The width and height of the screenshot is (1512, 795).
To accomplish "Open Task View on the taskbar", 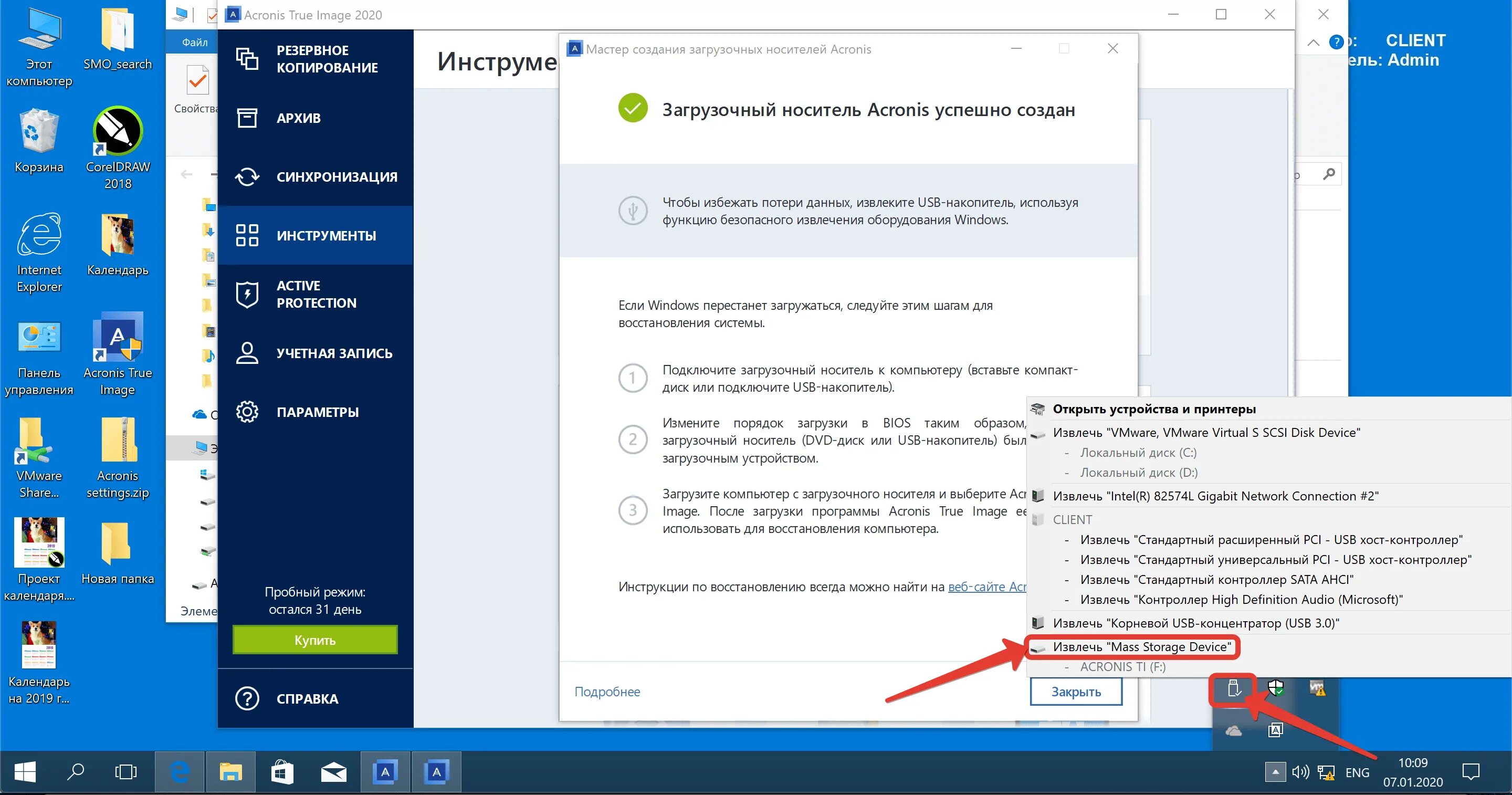I will [x=125, y=772].
